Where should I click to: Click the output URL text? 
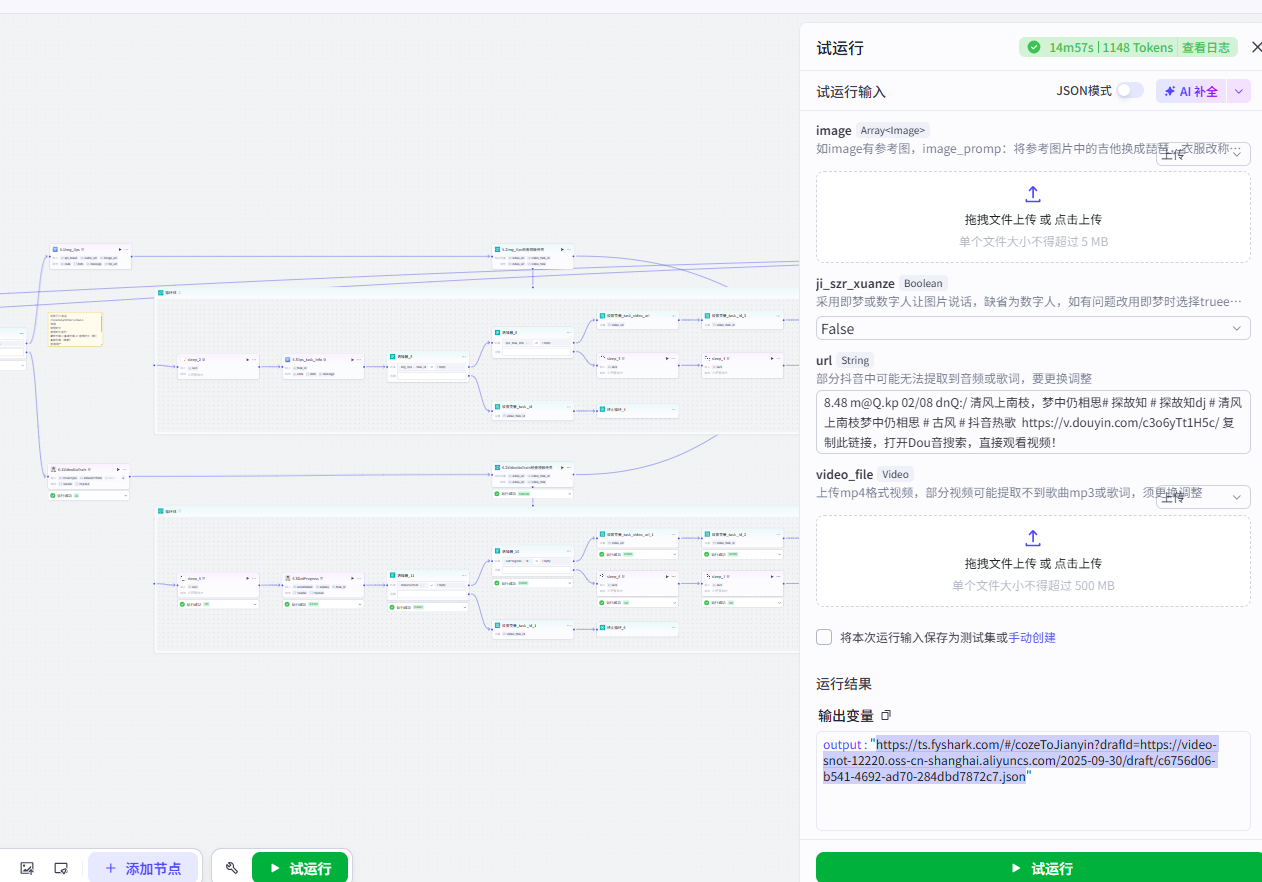[x=1020, y=760]
